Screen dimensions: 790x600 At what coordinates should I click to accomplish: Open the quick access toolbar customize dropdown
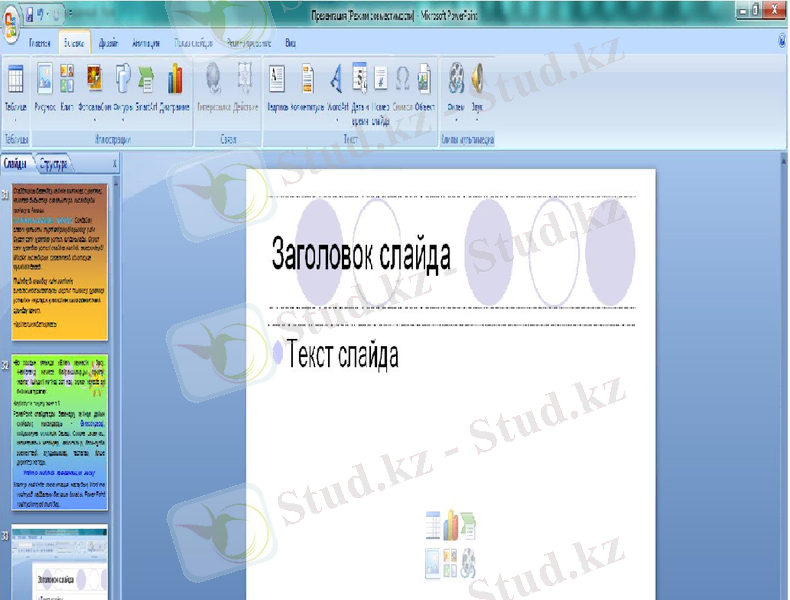coord(70,13)
